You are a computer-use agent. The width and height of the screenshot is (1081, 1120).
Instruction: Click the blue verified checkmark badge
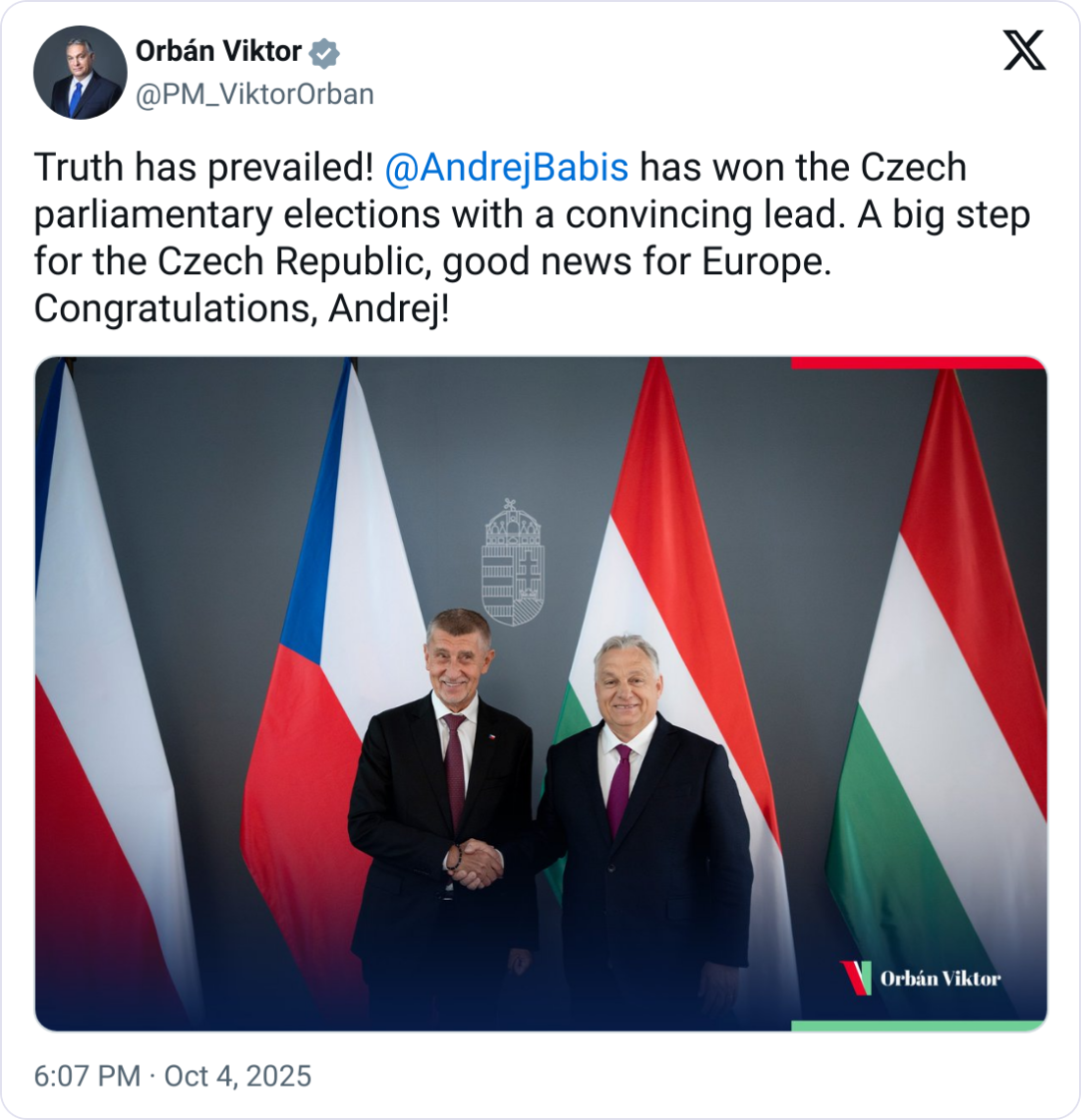pyautogui.click(x=325, y=51)
